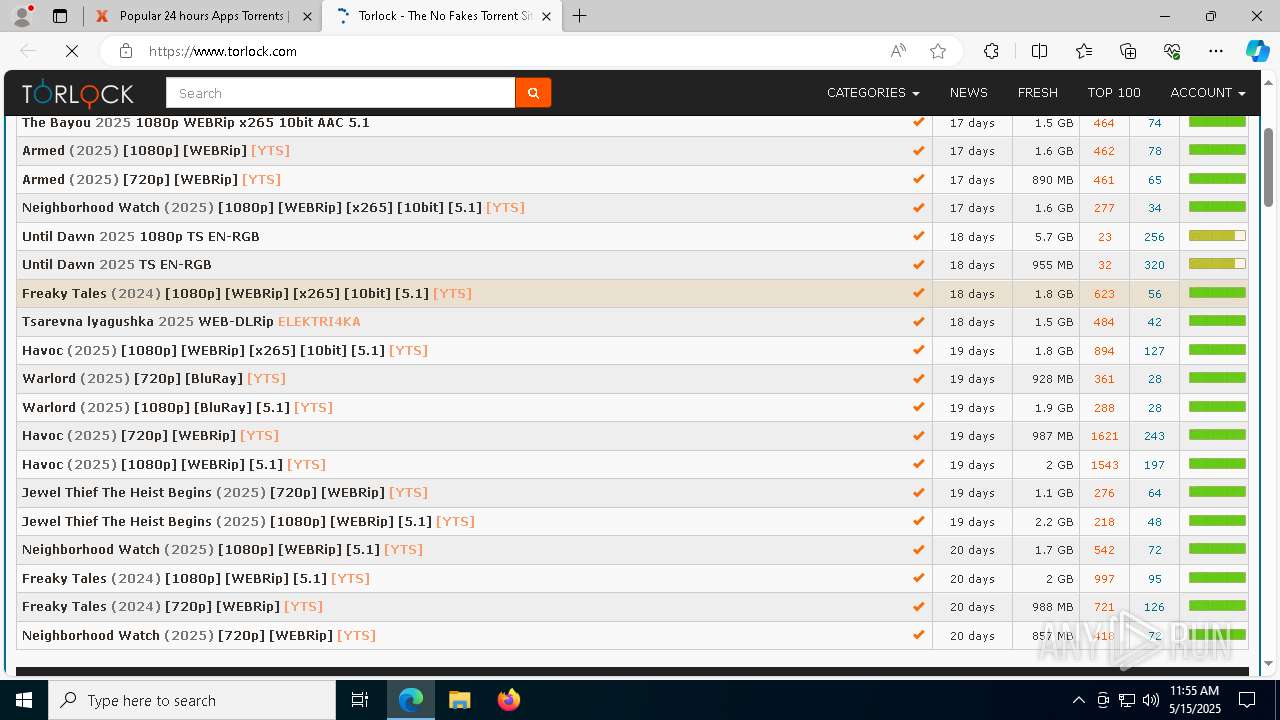Open Task View in taskbar
Image resolution: width=1280 pixels, height=720 pixels.
[360, 700]
